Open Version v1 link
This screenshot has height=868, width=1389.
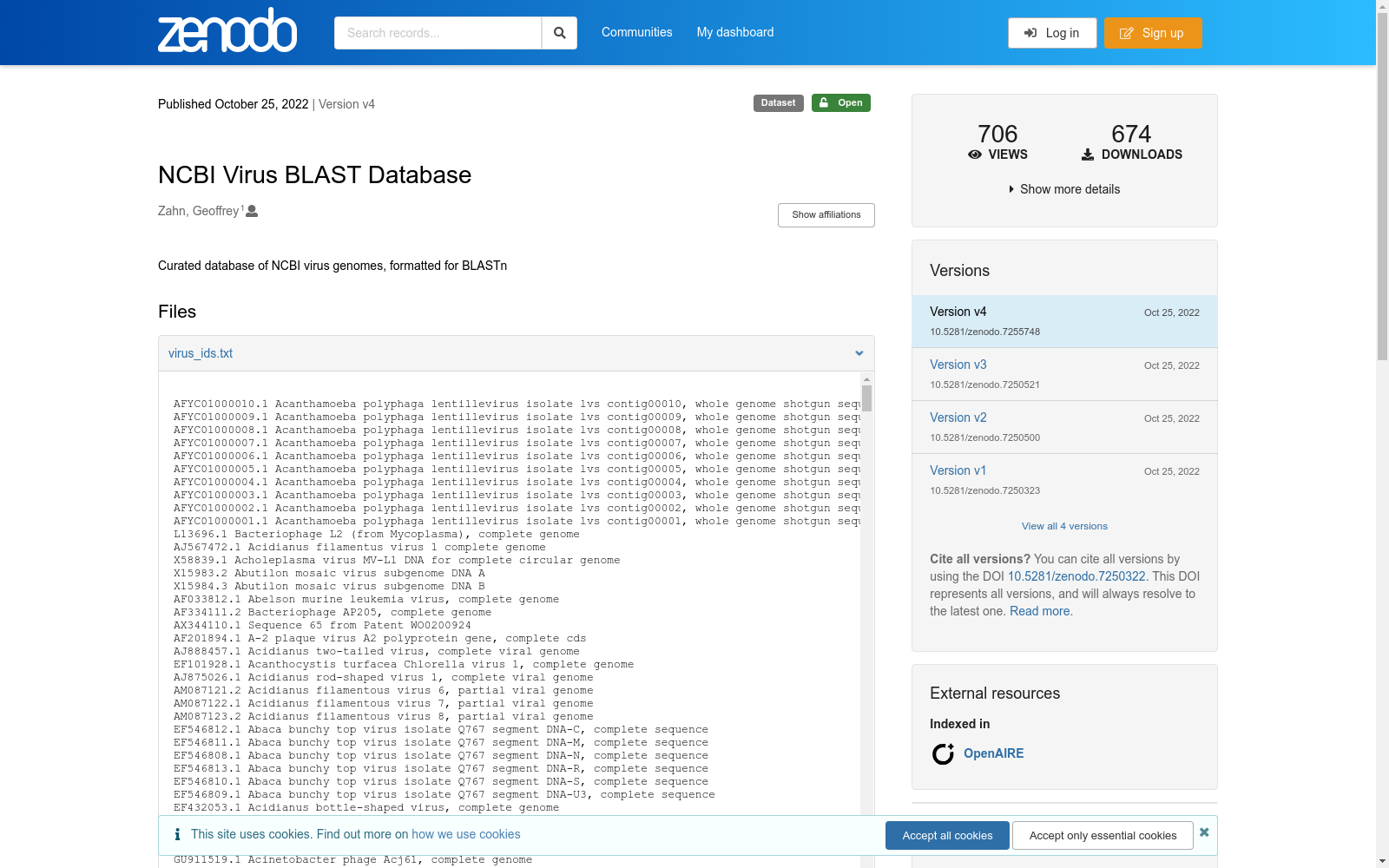pos(958,470)
